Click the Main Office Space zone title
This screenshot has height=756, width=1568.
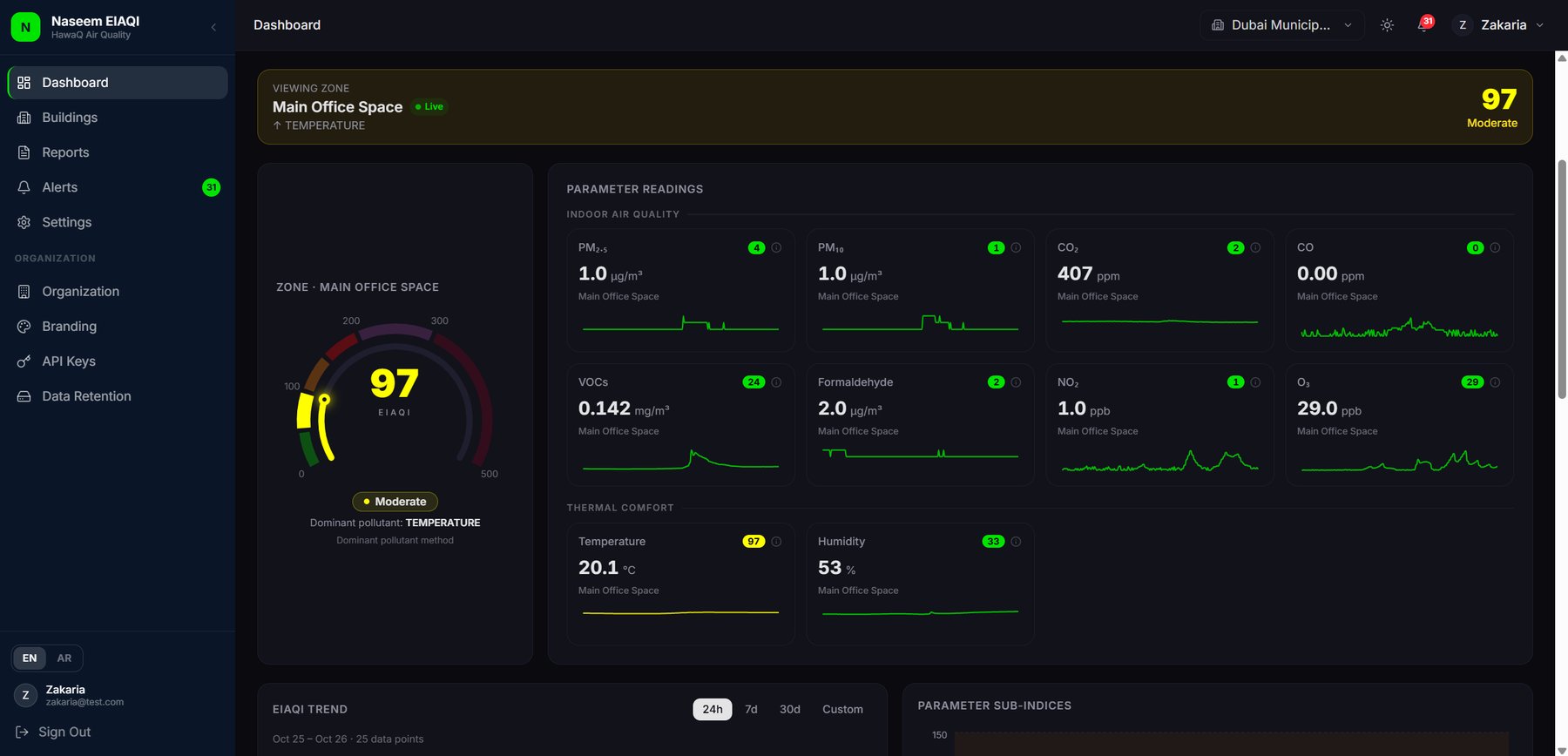click(337, 107)
